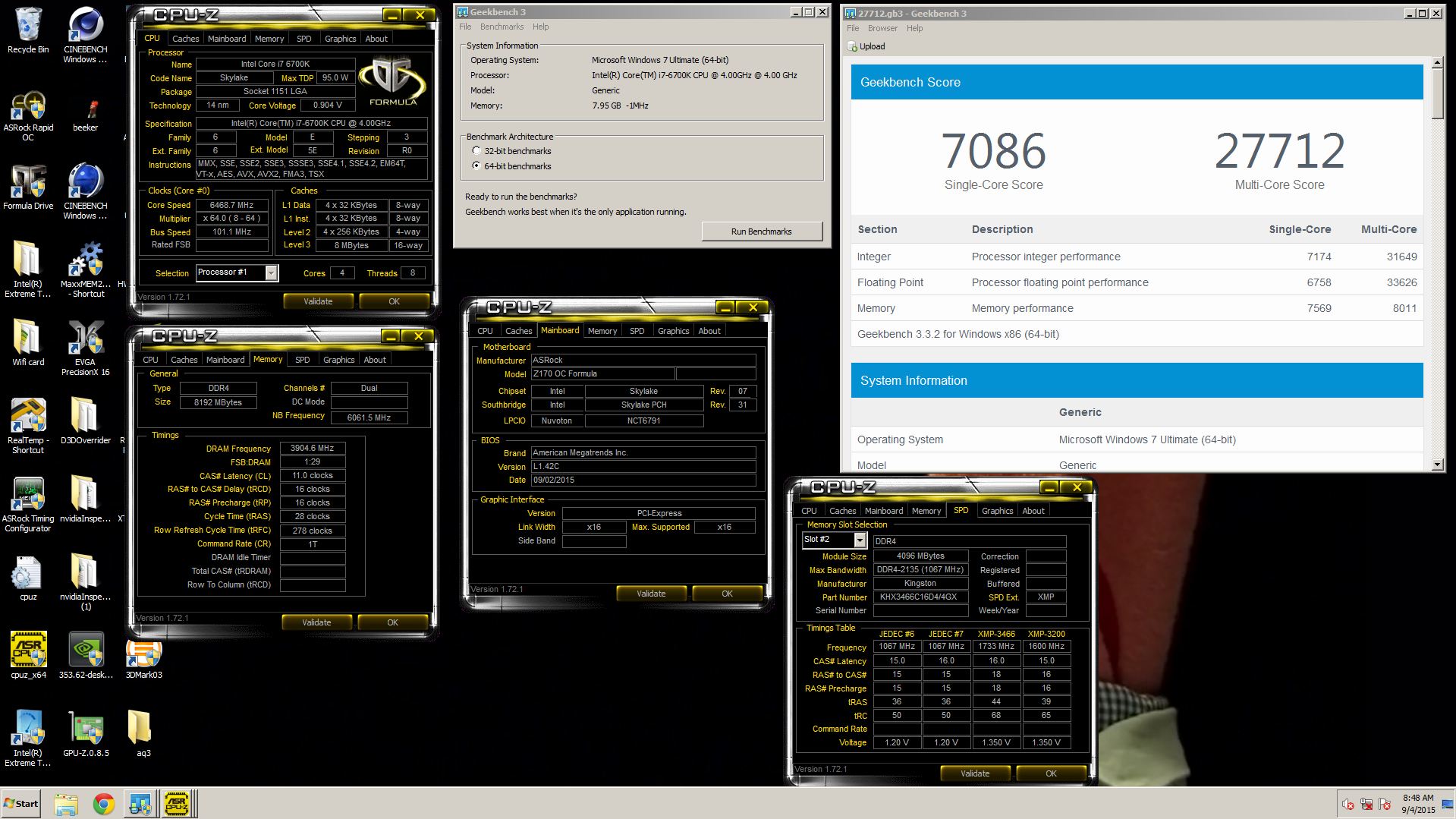This screenshot has width=1456, height=819.
Task: Open File menu in Geekbench 3 window
Action: (x=465, y=27)
